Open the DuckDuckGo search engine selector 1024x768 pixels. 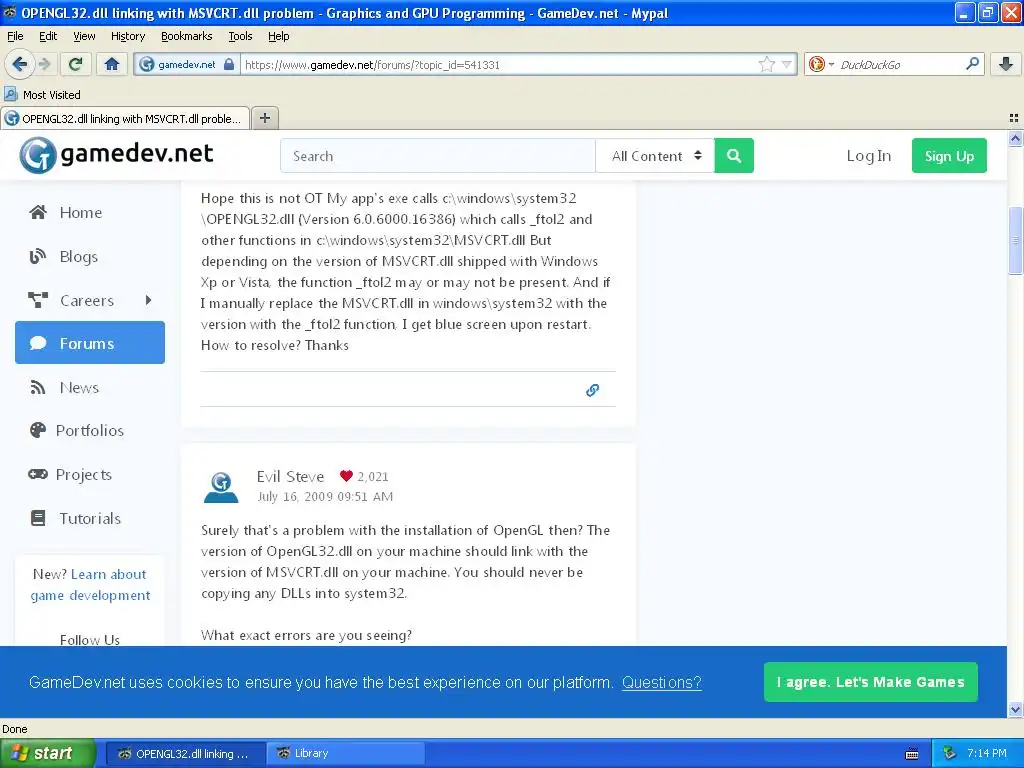point(820,64)
